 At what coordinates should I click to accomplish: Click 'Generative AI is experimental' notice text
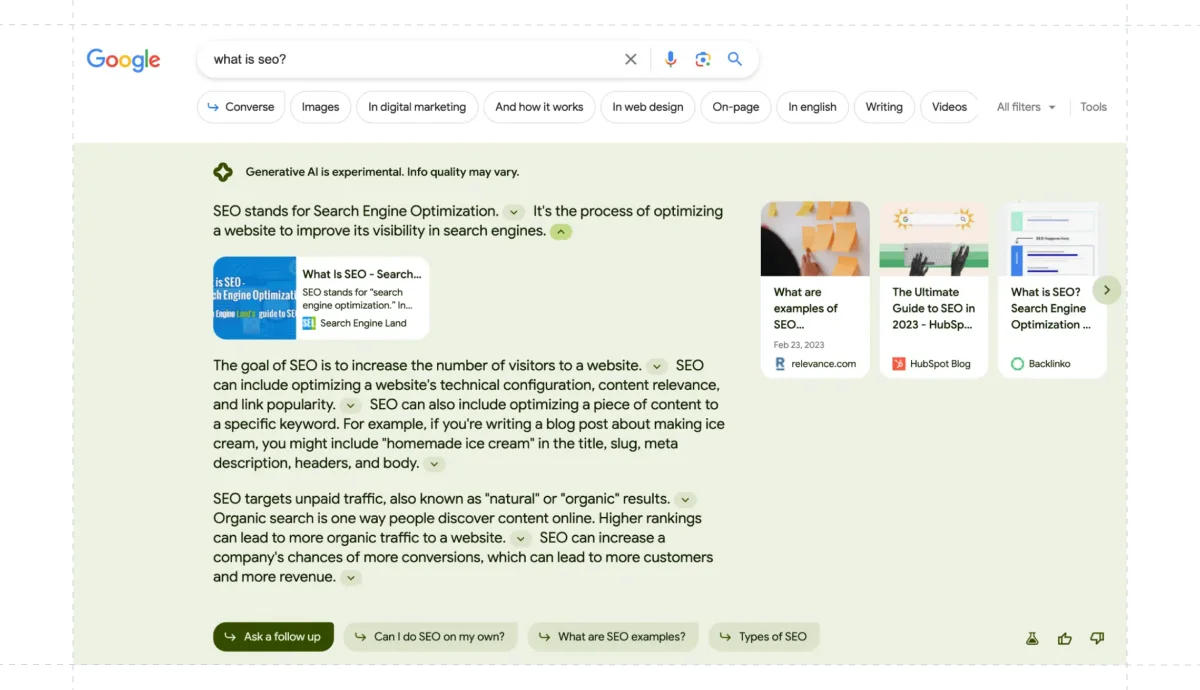click(x=382, y=172)
